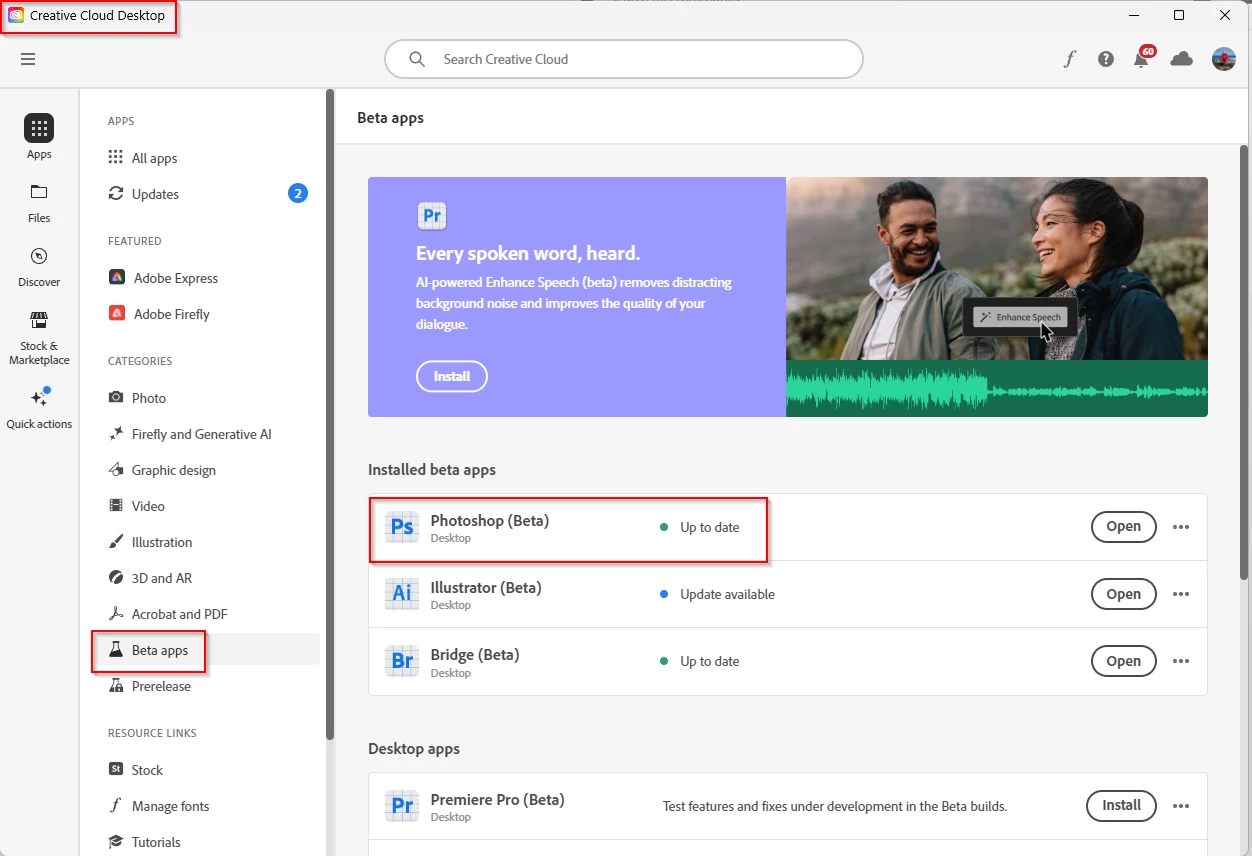Click Installed beta apps heading
Screen dimensions: 1252x856
click(432, 469)
